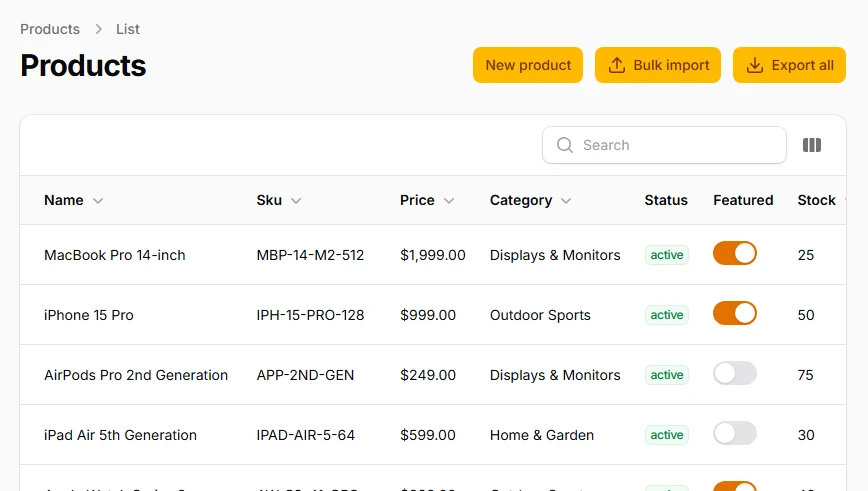
Task: Click stock value 75
Action: (805, 375)
